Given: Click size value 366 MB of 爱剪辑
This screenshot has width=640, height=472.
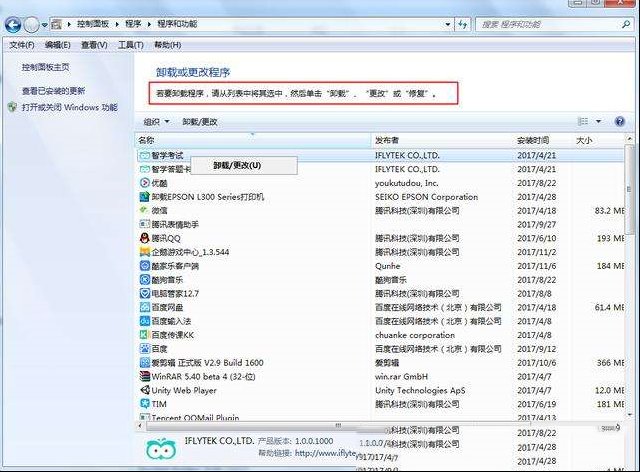Looking at the screenshot, I should (x=610, y=363).
